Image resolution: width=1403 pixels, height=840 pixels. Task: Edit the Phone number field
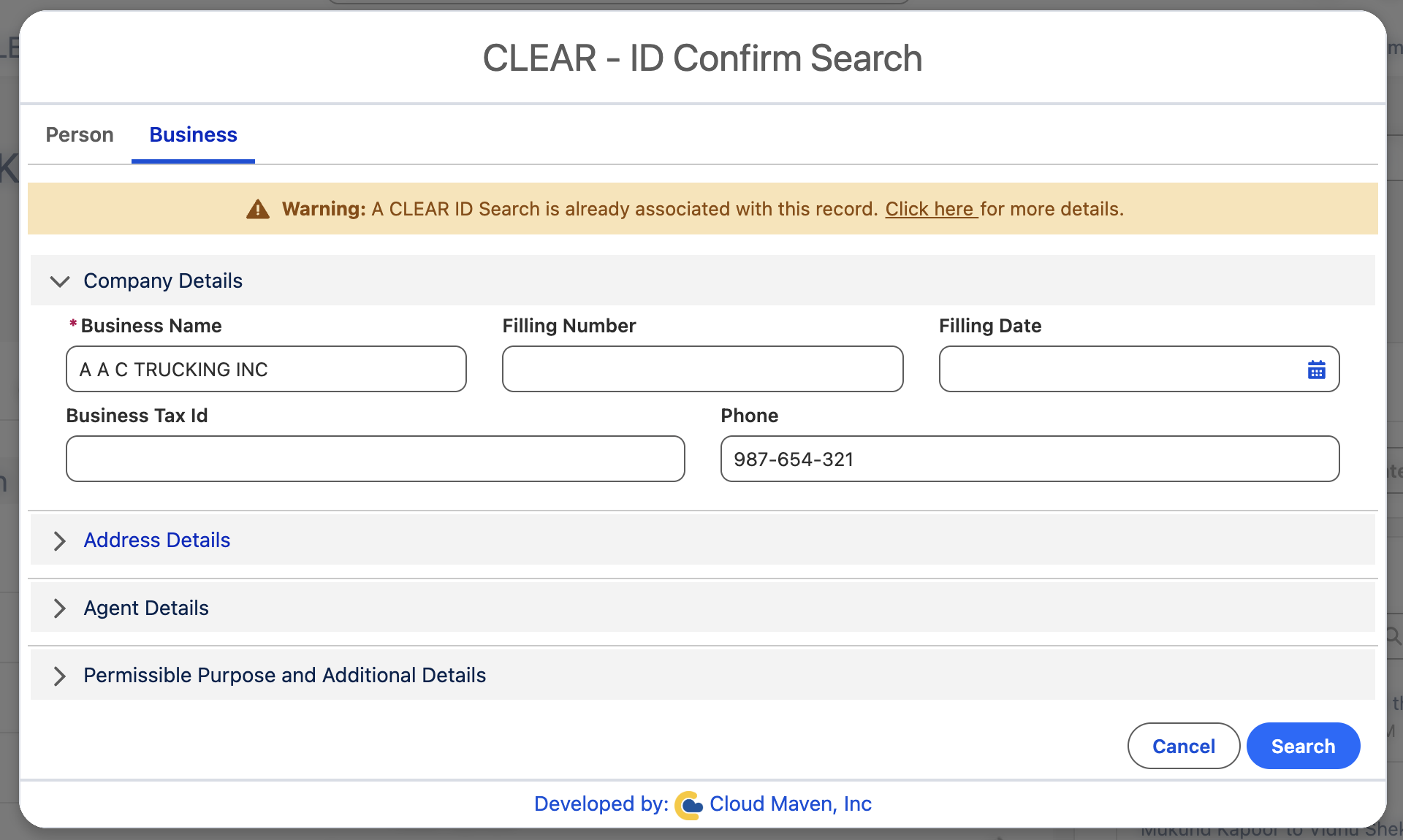click(1030, 459)
